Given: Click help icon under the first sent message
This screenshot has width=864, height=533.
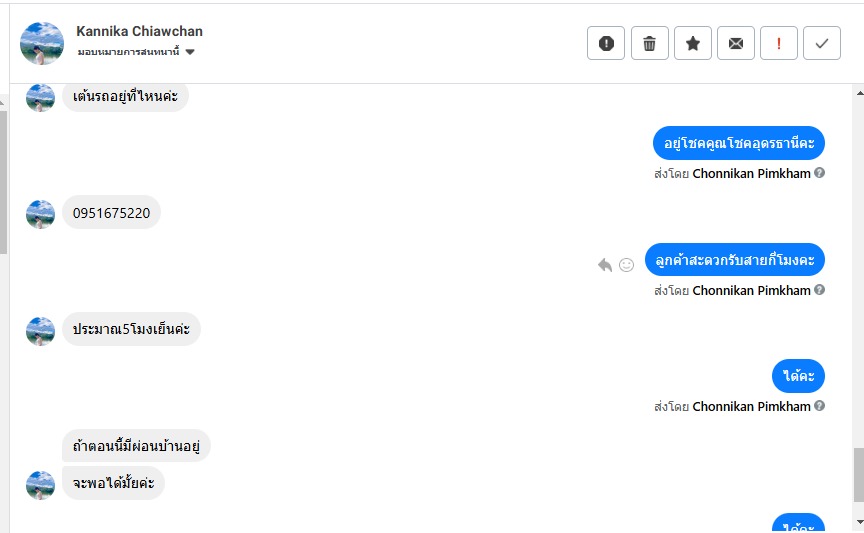Looking at the screenshot, I should coord(820,173).
